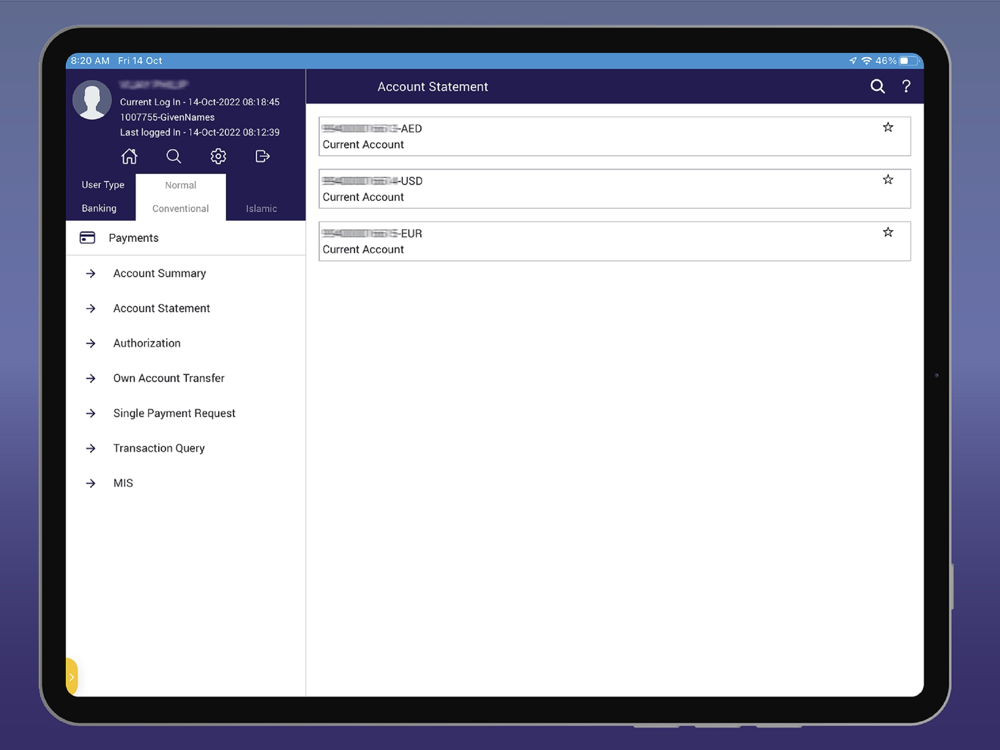
Task: Tap the logout icon in sidebar
Action: click(262, 156)
